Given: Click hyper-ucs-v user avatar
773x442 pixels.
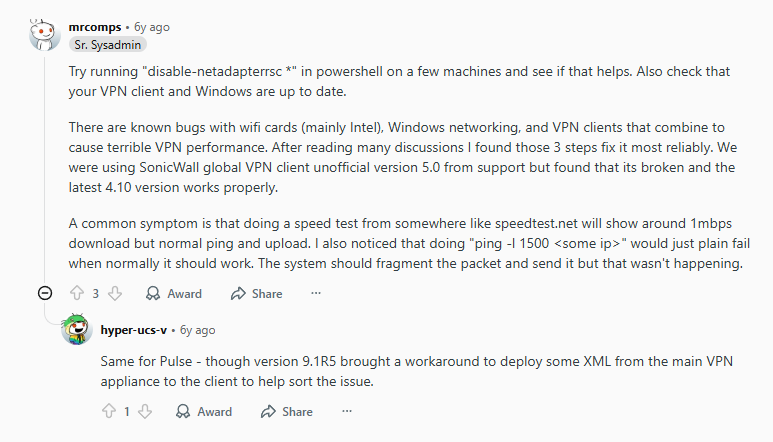Looking at the screenshot, I should (77, 329).
